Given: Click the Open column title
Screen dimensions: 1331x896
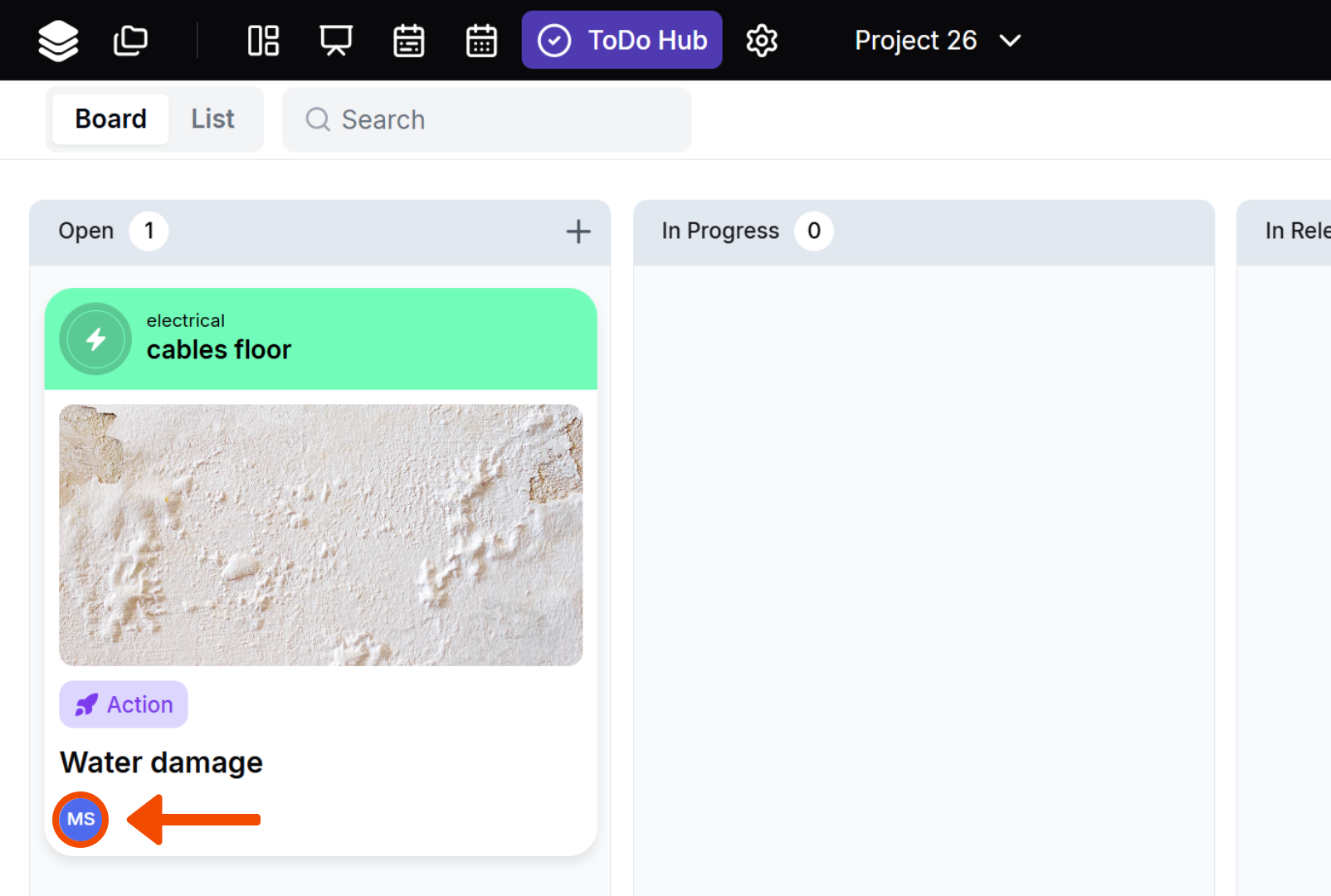Looking at the screenshot, I should coord(86,231).
